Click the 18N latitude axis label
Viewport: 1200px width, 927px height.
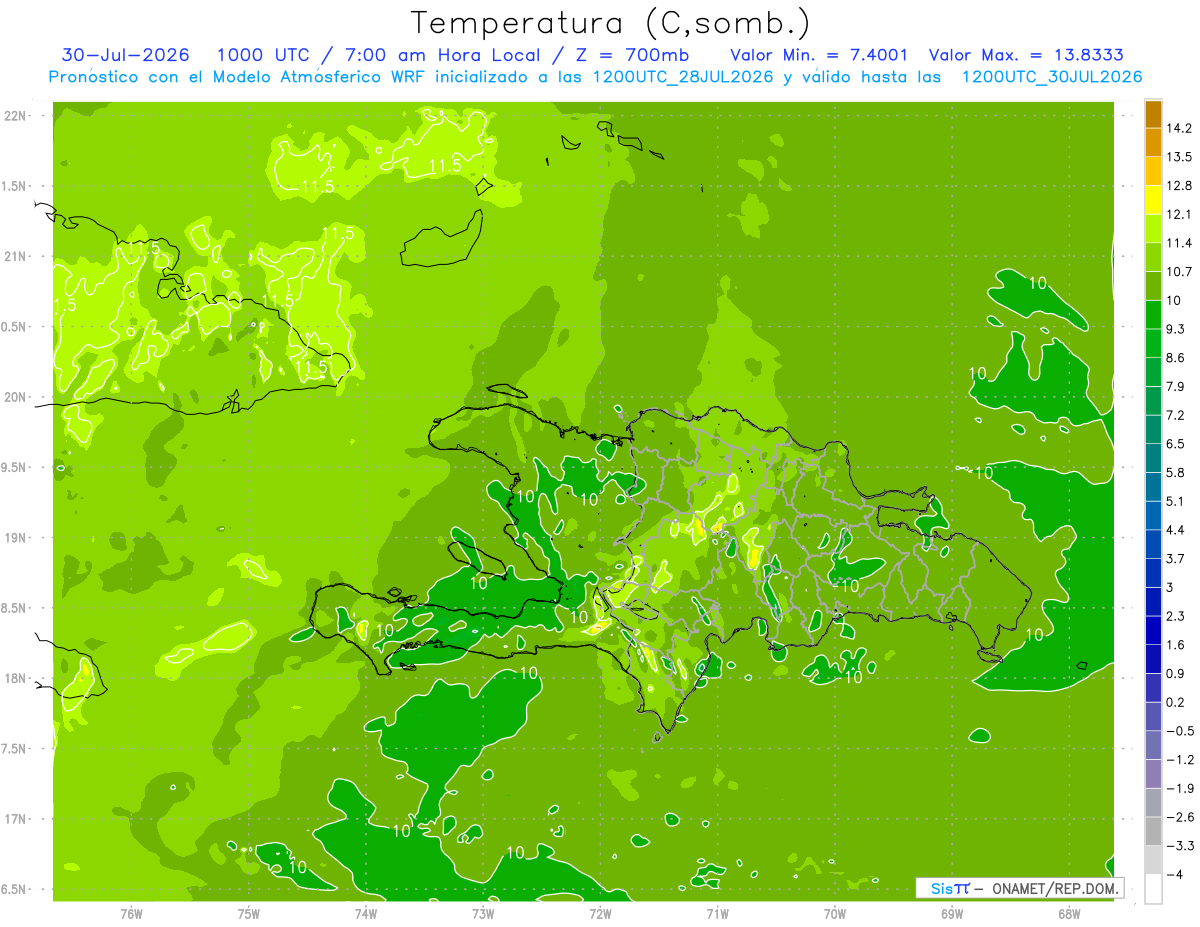coord(17,679)
